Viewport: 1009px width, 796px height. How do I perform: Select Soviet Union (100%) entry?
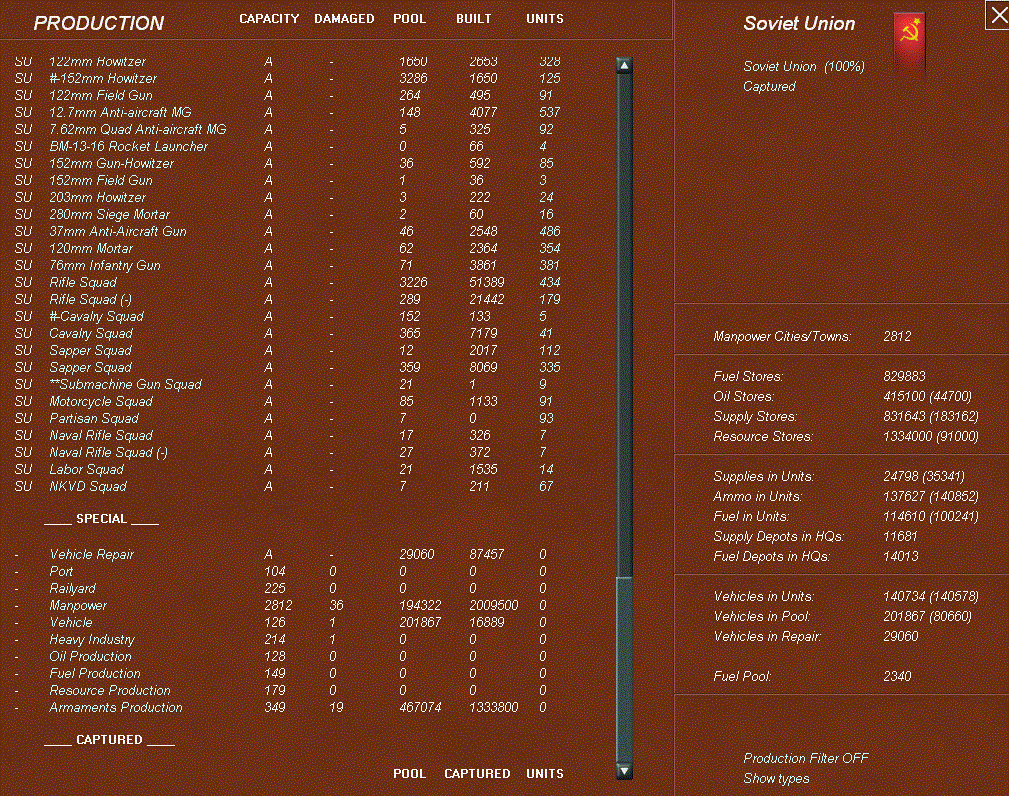coord(804,66)
